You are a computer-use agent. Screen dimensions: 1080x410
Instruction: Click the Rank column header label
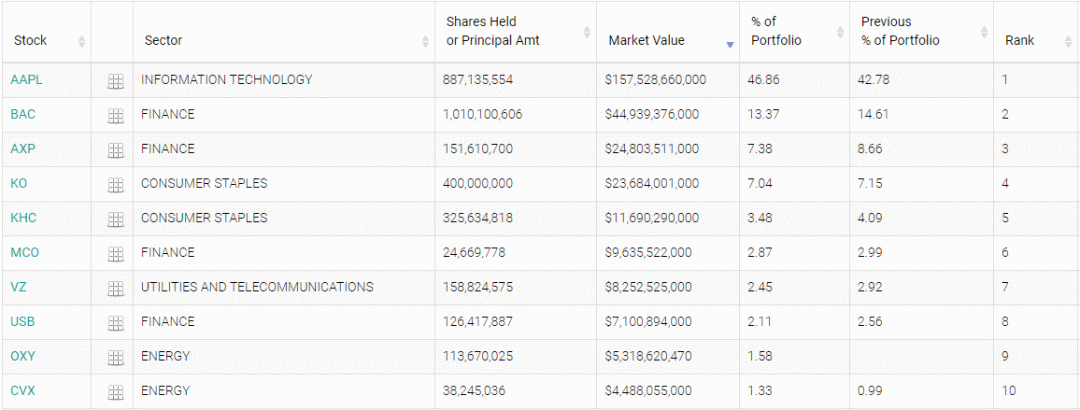point(1019,41)
